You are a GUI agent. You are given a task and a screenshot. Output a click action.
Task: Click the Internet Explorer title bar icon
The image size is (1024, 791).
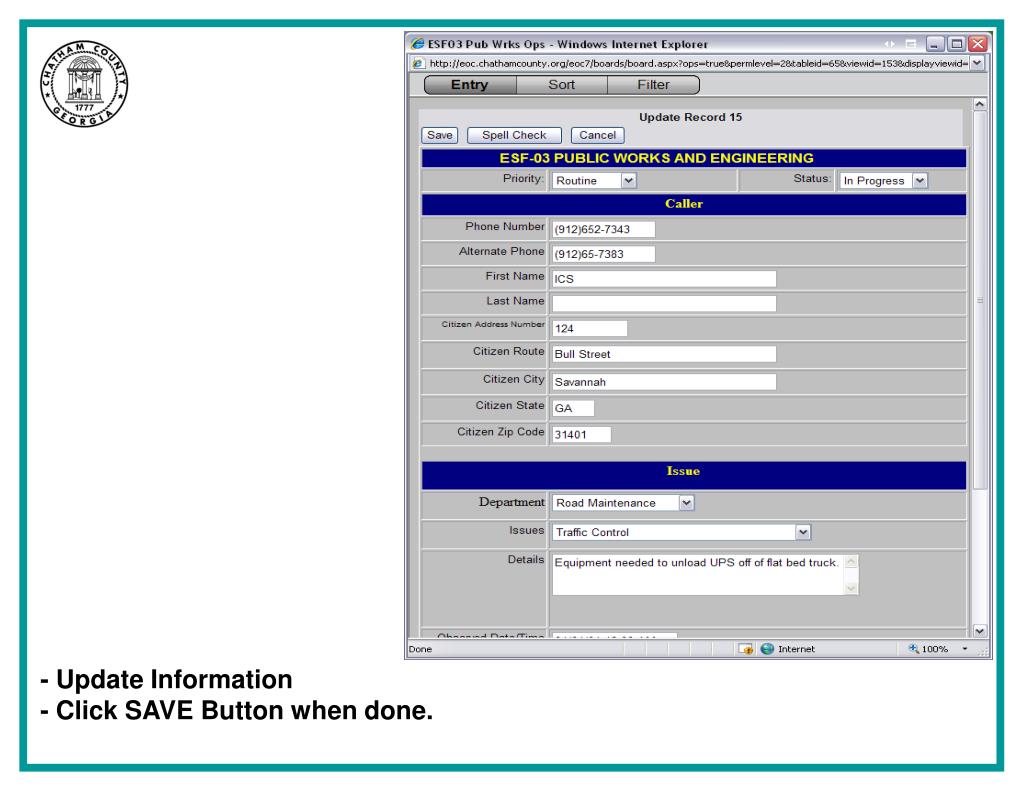coord(417,44)
